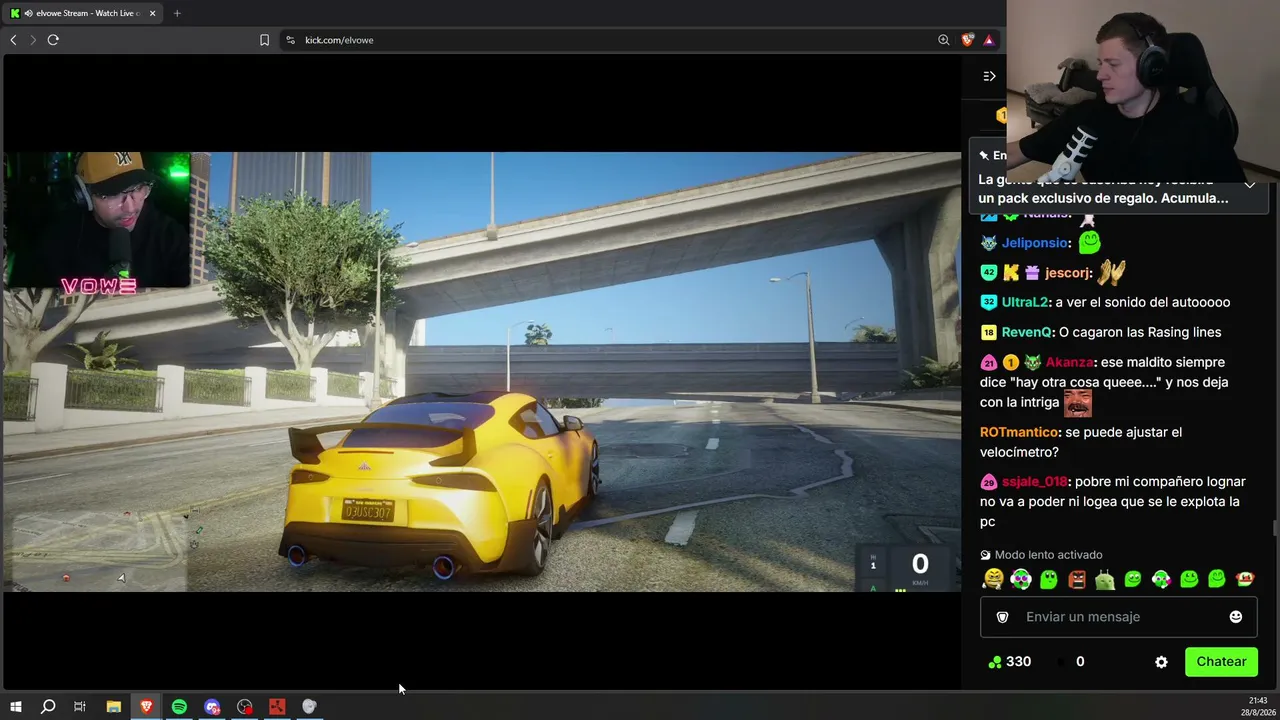Open Windows taskbar search
This screenshot has height=720, width=1280.
coord(48,707)
